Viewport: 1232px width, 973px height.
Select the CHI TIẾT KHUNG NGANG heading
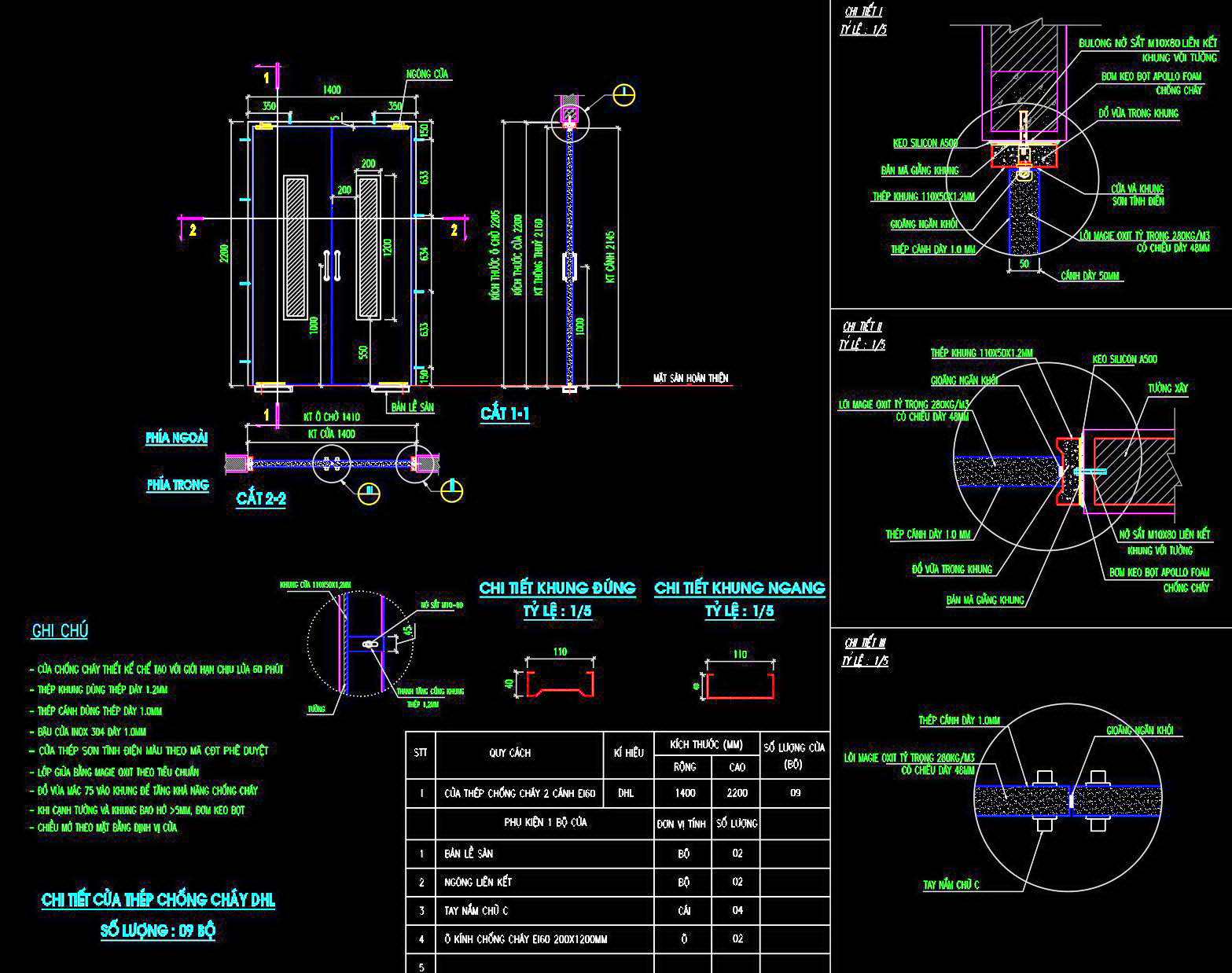coord(740,588)
